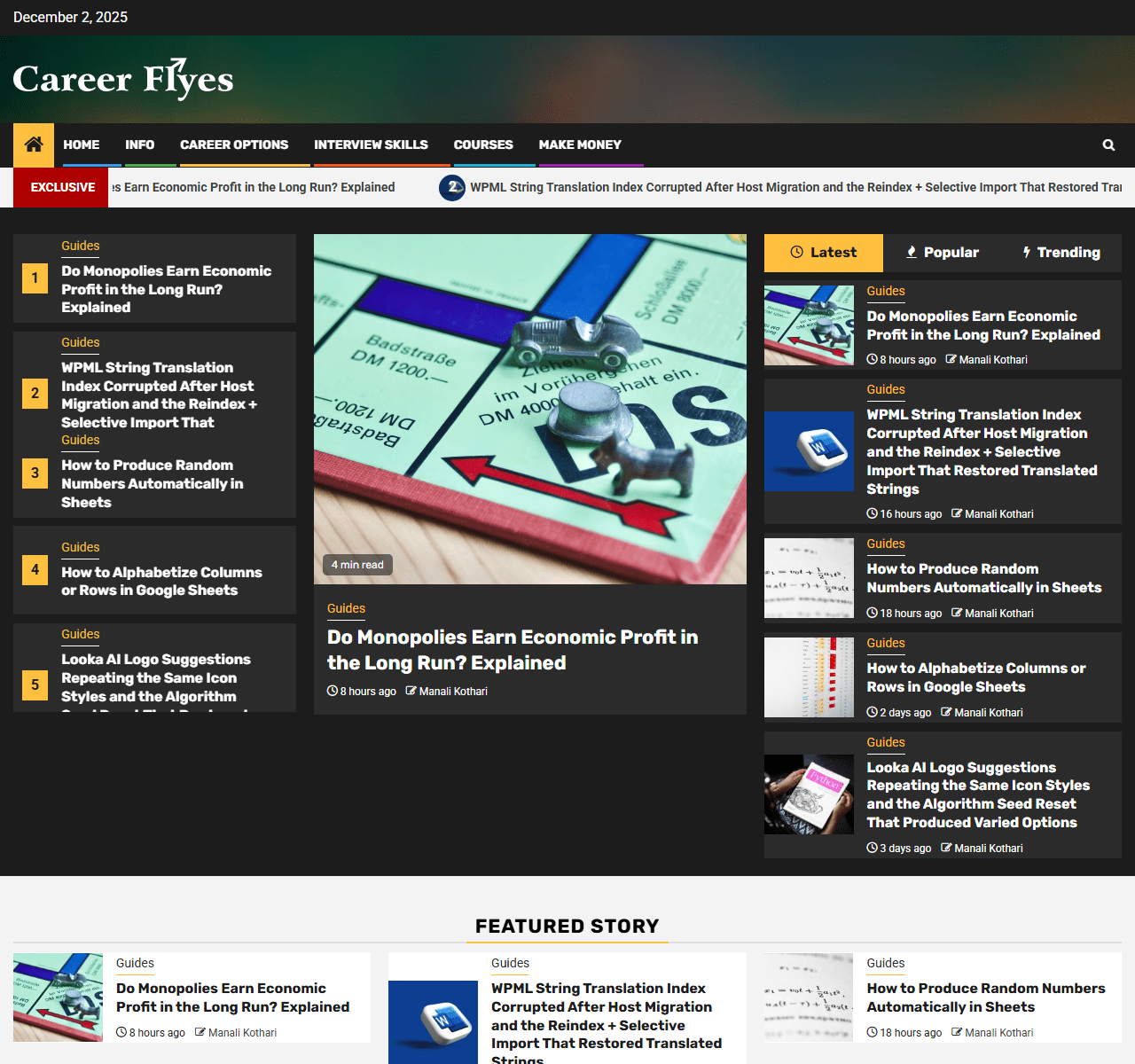Open the search magnifier icon
The height and width of the screenshot is (1064, 1135).
click(1108, 145)
